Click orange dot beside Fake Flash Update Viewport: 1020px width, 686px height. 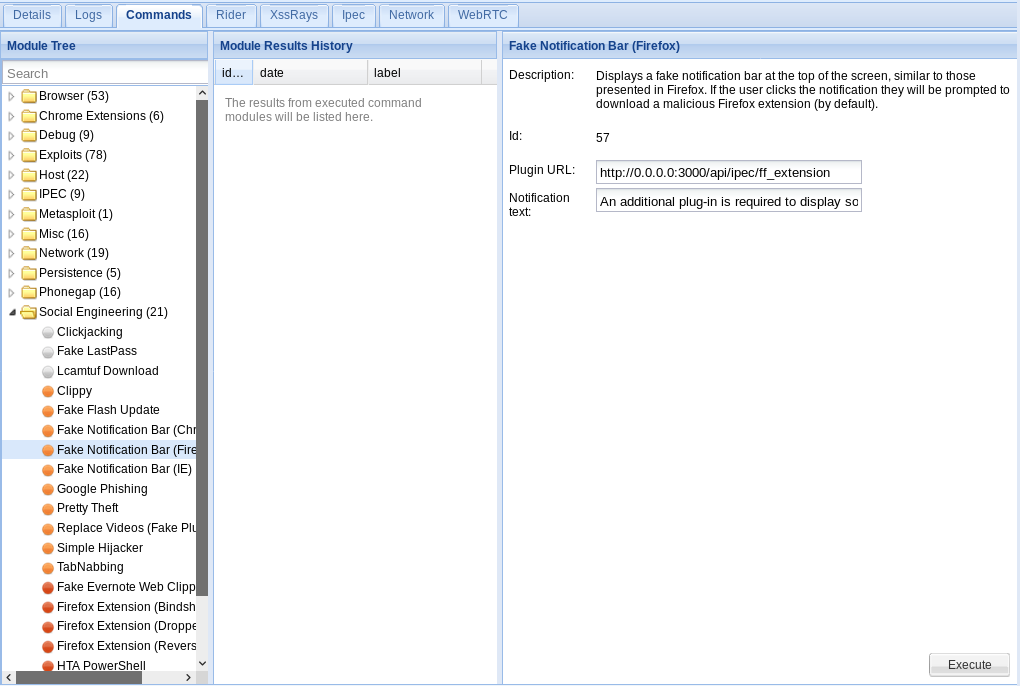[x=47, y=411]
